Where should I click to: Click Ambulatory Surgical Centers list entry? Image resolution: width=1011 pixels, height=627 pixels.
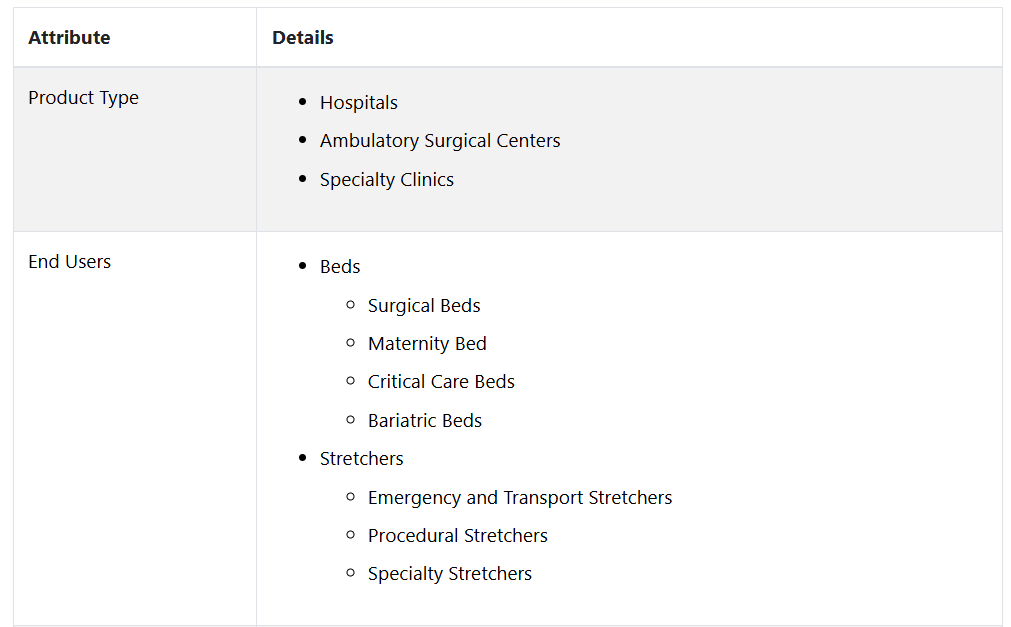point(440,141)
